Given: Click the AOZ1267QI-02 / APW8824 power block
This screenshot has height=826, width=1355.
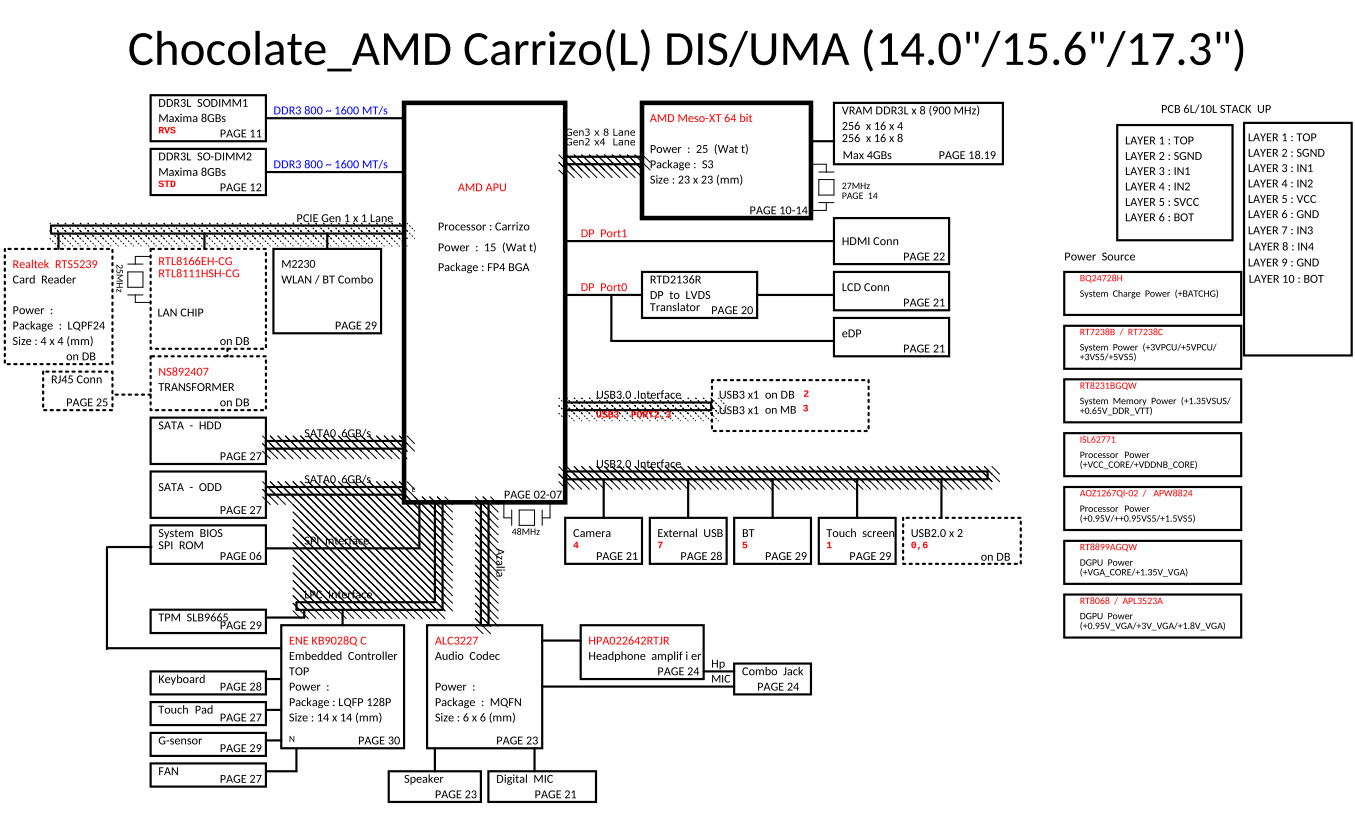Looking at the screenshot, I should click(1153, 510).
